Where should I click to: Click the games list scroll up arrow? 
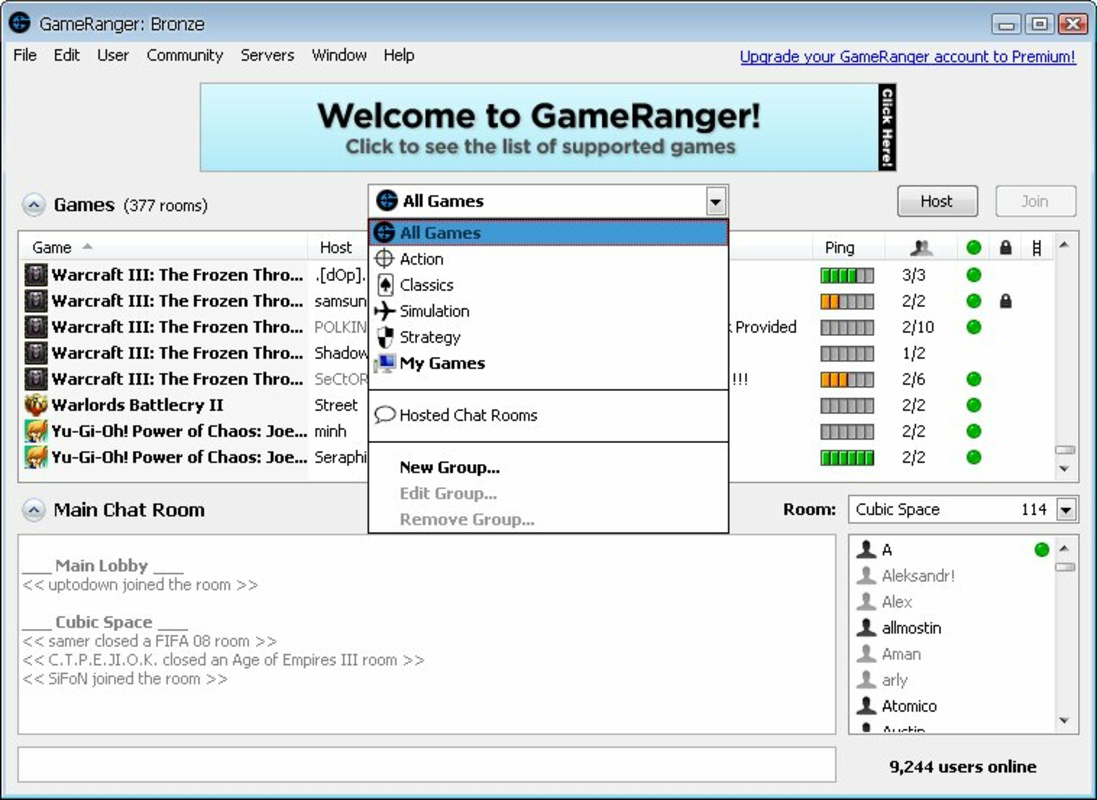coord(1064,245)
